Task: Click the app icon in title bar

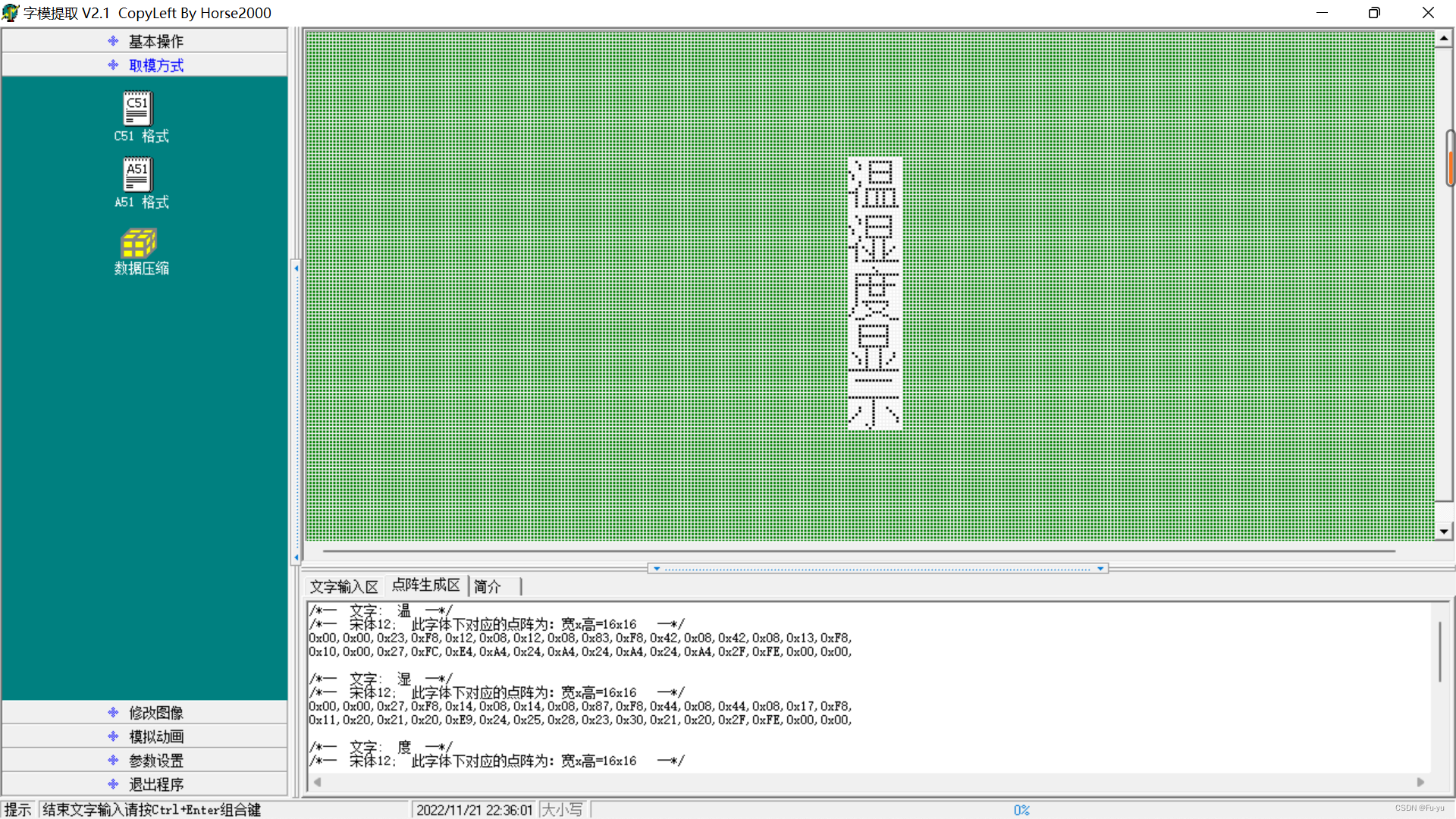Action: (11, 13)
